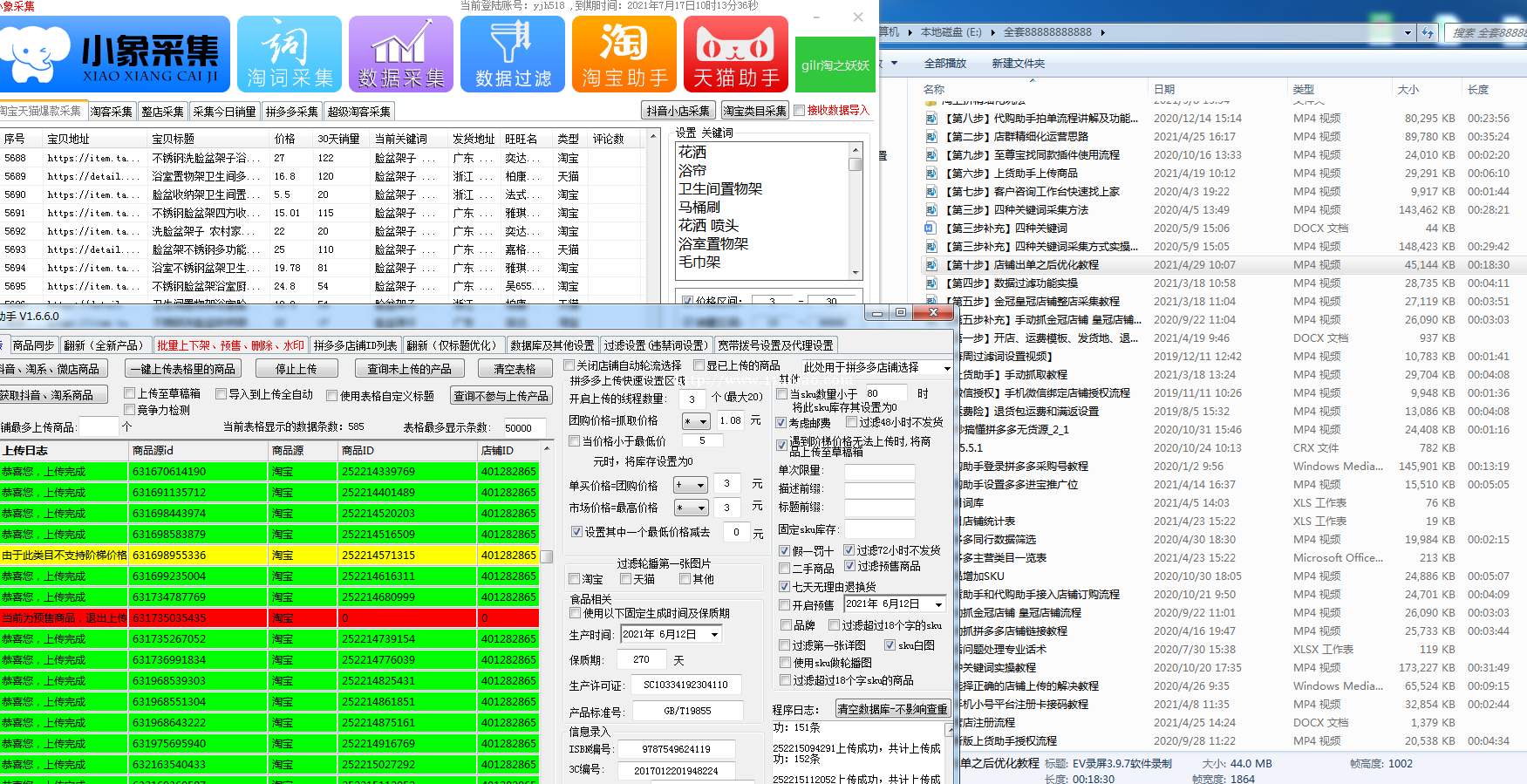Click file icon of 【第十步】店铺出单之后优化教程

931,265
